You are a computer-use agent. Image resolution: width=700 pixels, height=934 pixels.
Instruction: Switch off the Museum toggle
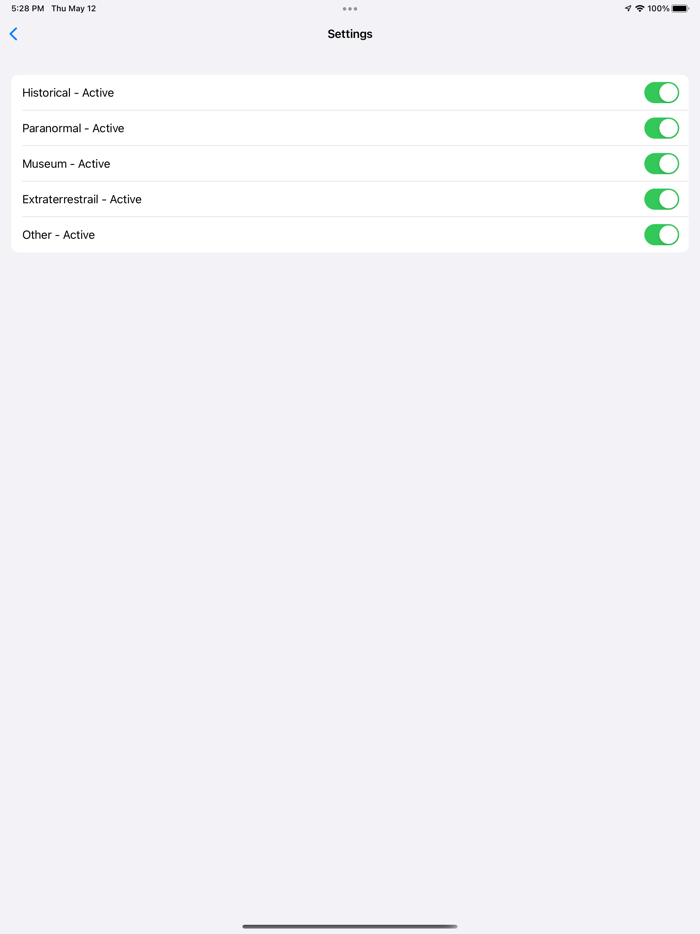[x=661, y=164]
